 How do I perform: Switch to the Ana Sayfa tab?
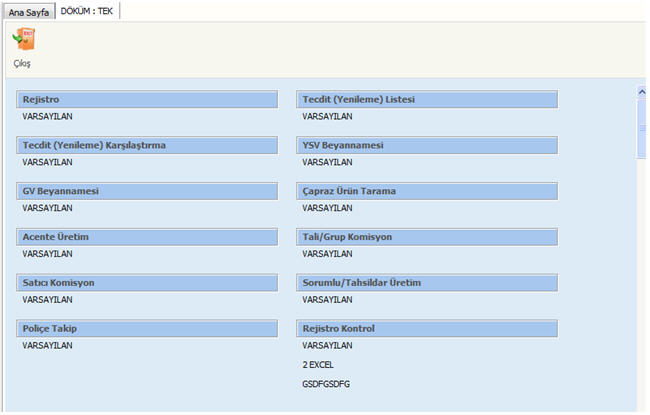coord(29,12)
